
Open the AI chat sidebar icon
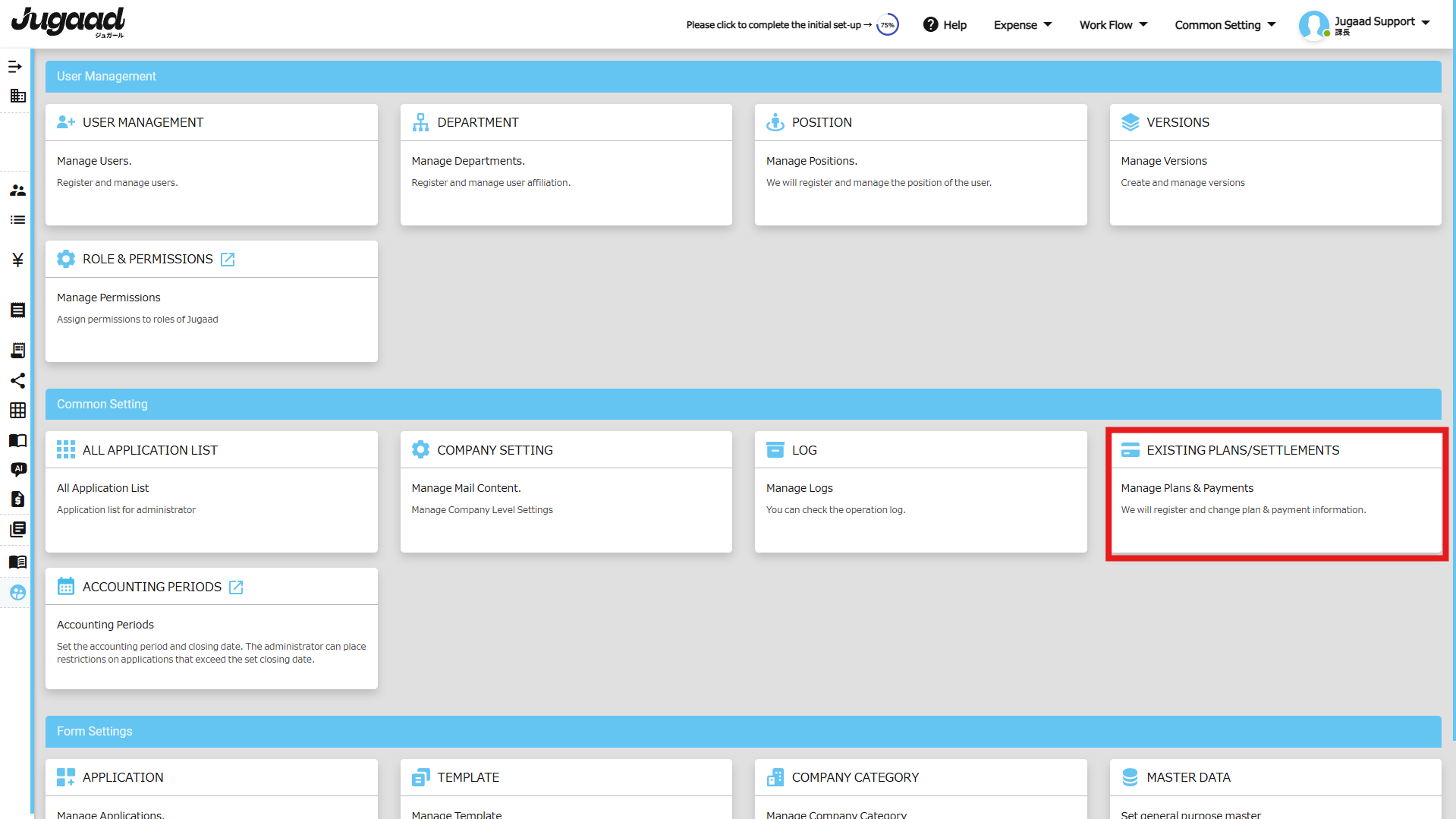(x=18, y=469)
